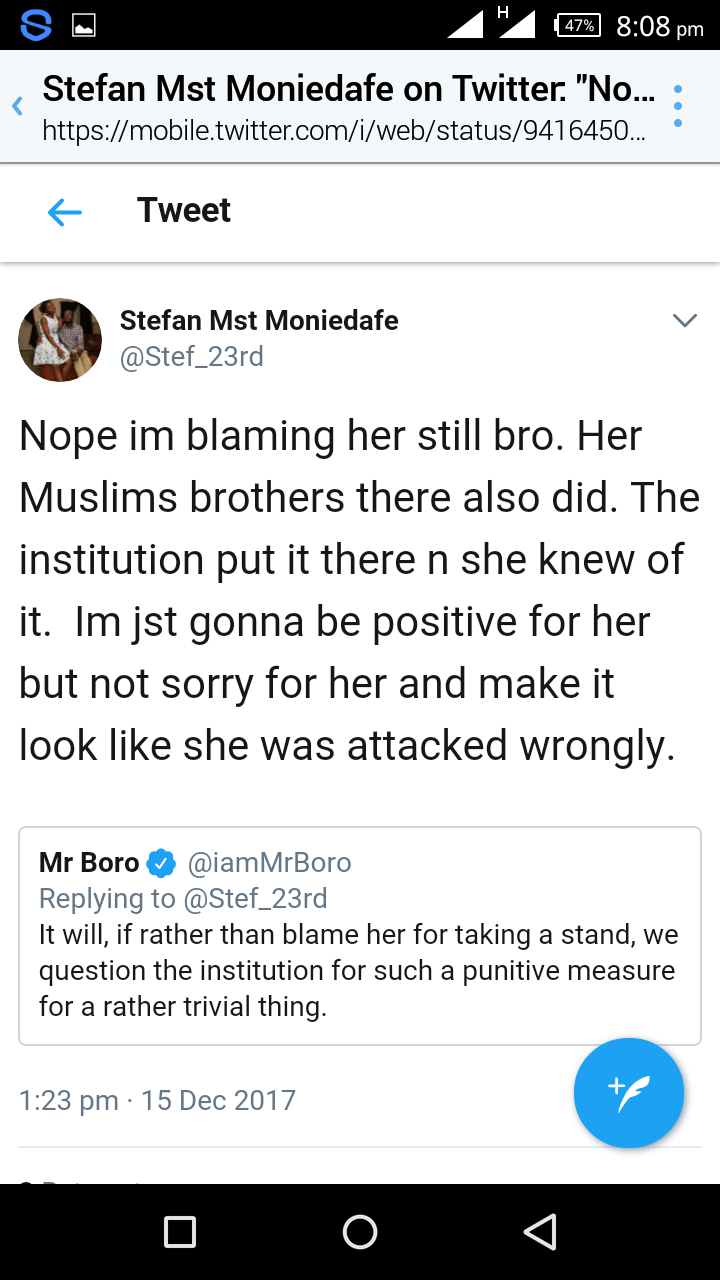The width and height of the screenshot is (720, 1280).
Task: Tap the verified badge next to Mr Boro
Action: point(162,862)
